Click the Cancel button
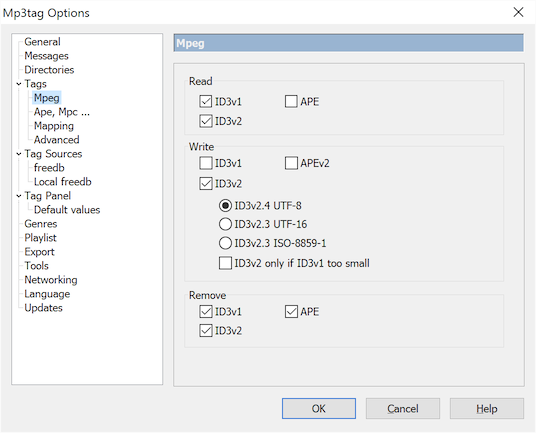The width and height of the screenshot is (536, 433). pyautogui.click(x=403, y=408)
